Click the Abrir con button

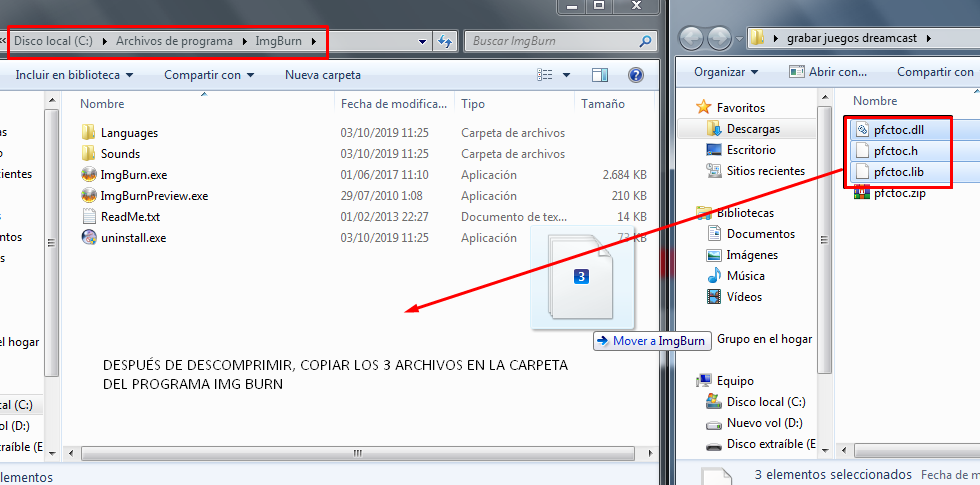coord(828,72)
